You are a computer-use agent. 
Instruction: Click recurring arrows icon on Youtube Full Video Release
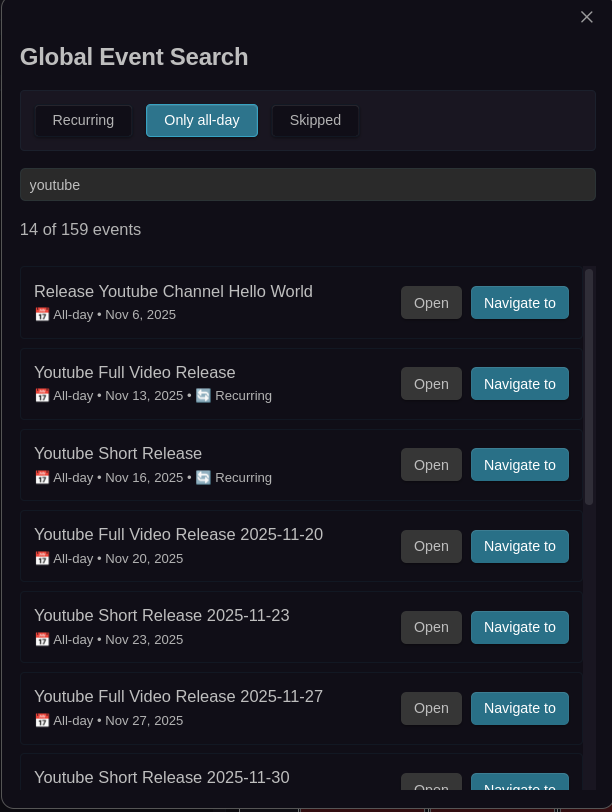click(203, 396)
